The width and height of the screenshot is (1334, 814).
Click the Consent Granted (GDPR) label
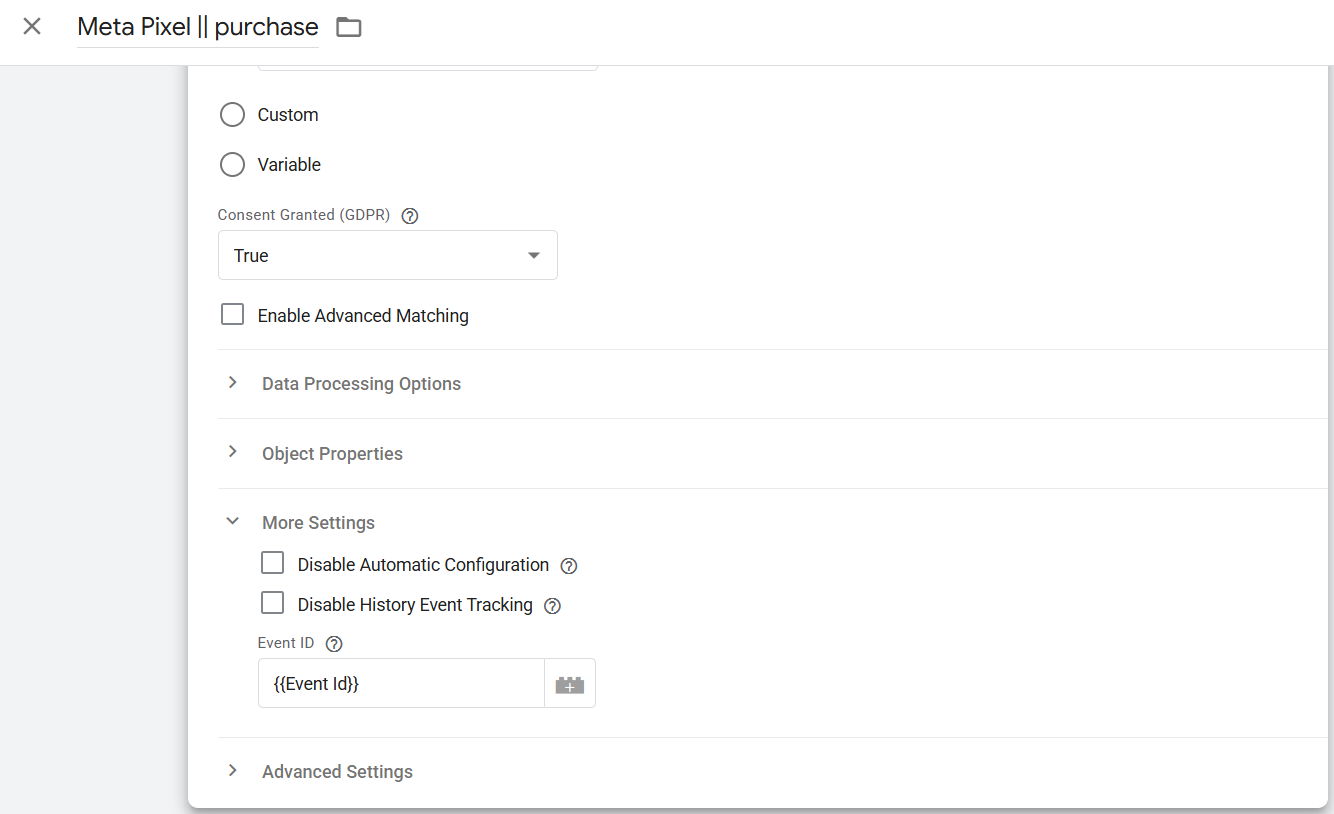point(304,216)
